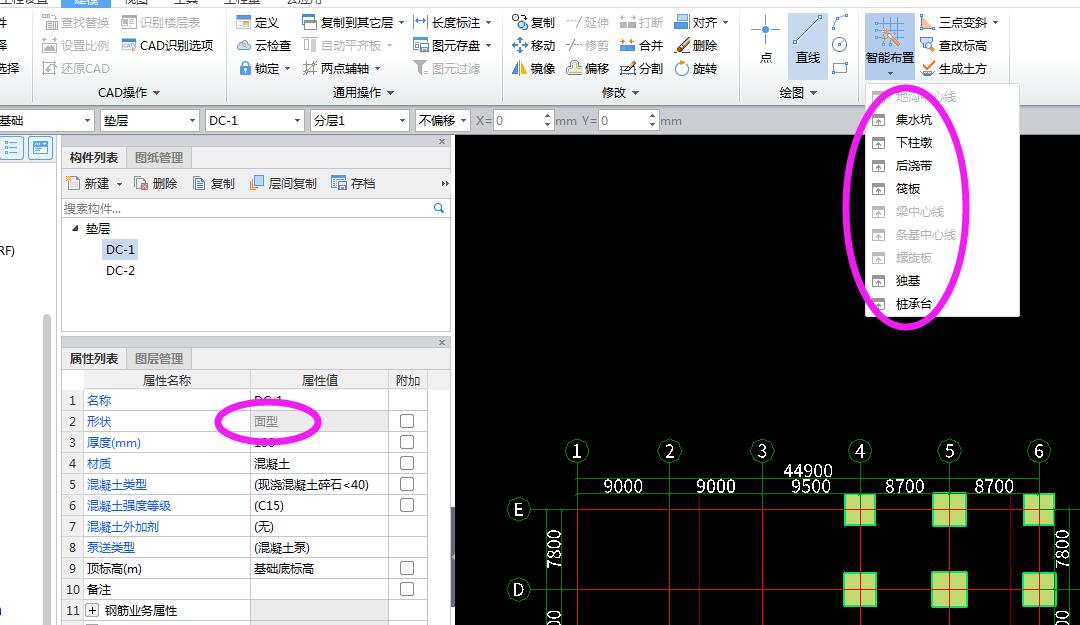
Task: Expand the CAD操作 group arrow
Action: [156, 93]
